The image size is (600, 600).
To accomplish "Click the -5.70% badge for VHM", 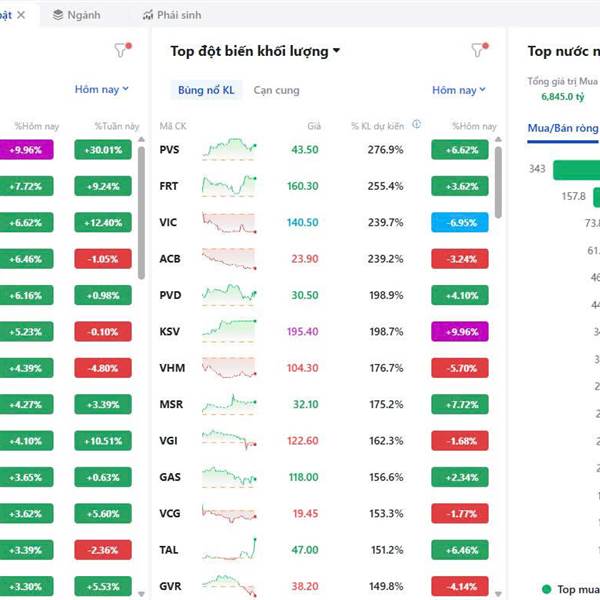I will [x=460, y=368].
